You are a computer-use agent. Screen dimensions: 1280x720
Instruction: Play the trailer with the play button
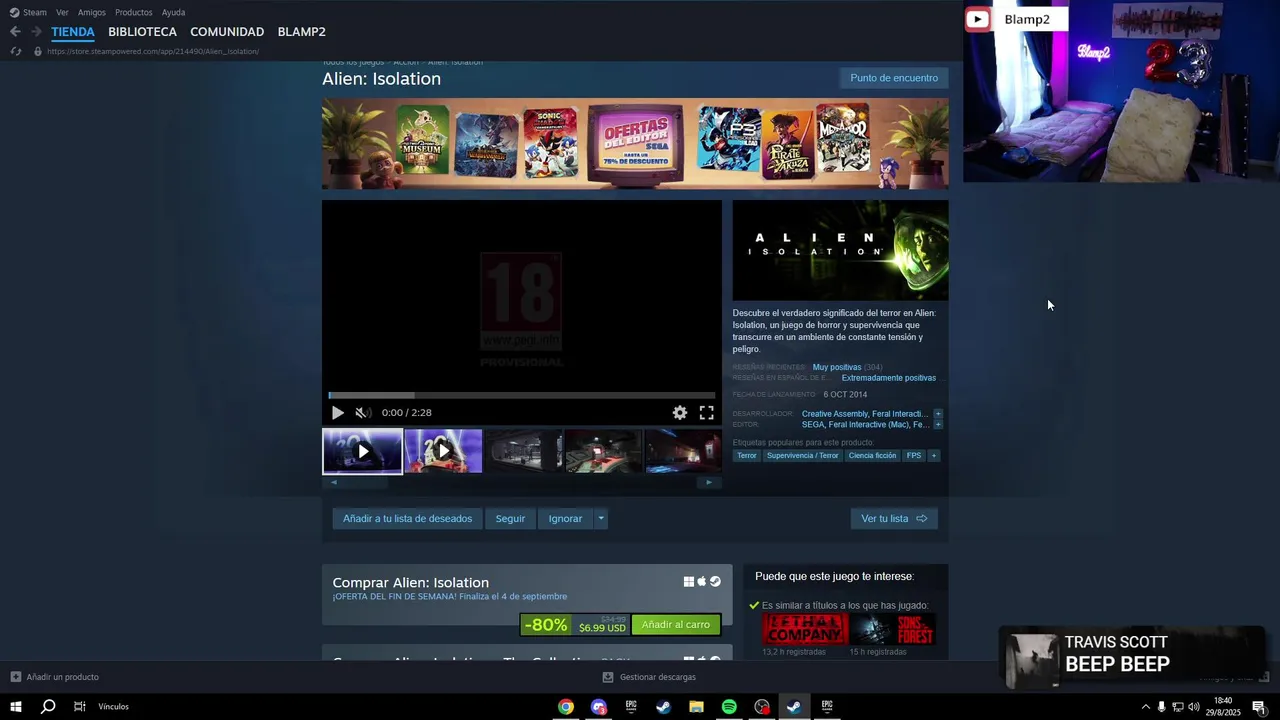pyautogui.click(x=337, y=412)
